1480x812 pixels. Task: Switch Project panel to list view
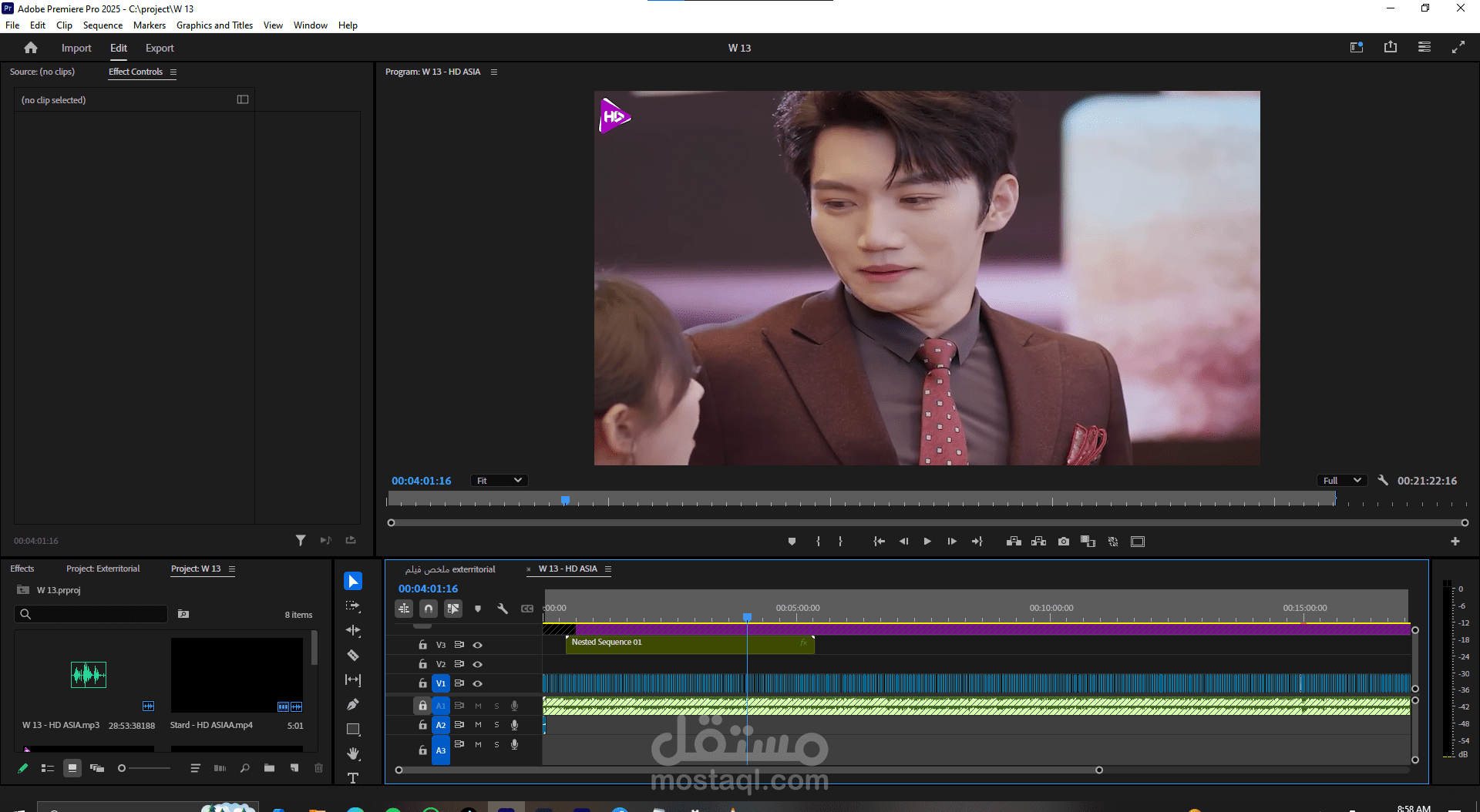[x=47, y=768]
